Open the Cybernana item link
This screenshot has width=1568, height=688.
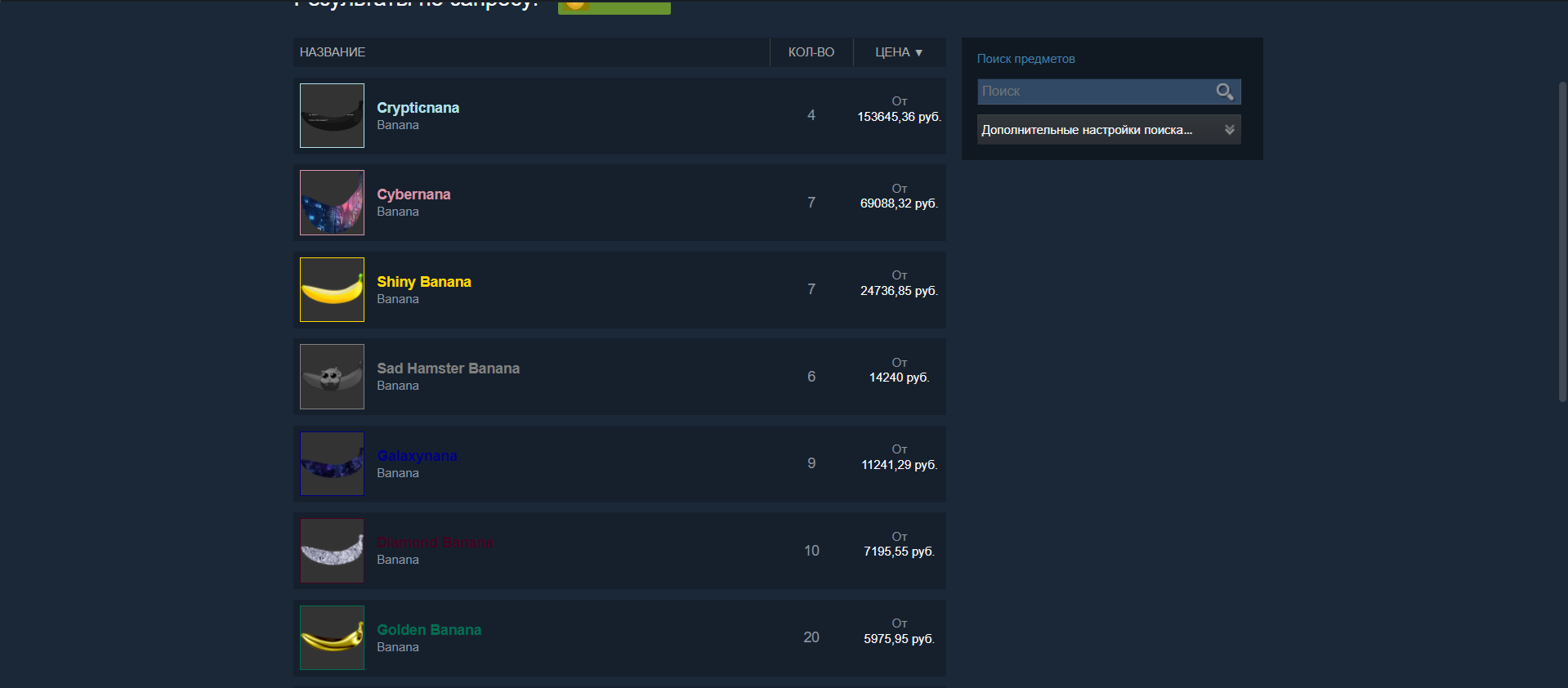click(x=413, y=194)
